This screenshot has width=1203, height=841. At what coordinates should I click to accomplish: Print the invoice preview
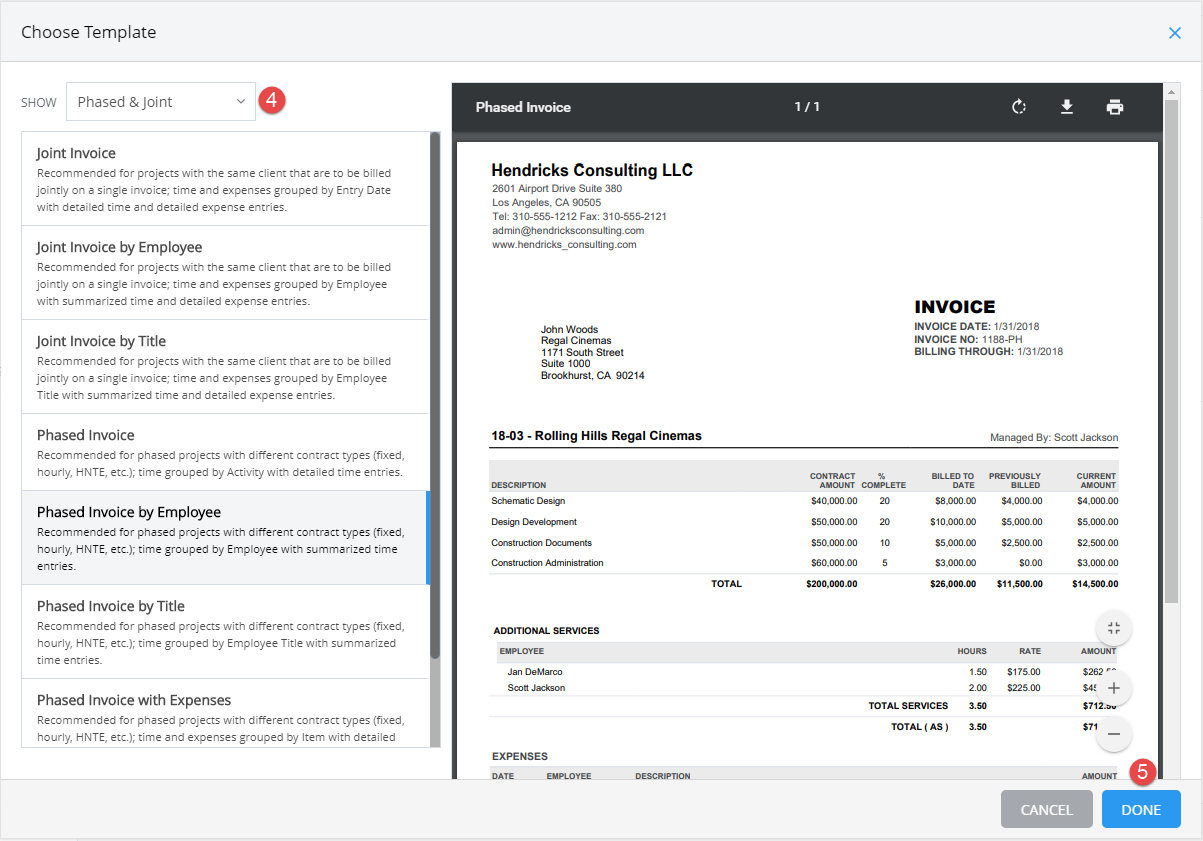pos(1115,107)
